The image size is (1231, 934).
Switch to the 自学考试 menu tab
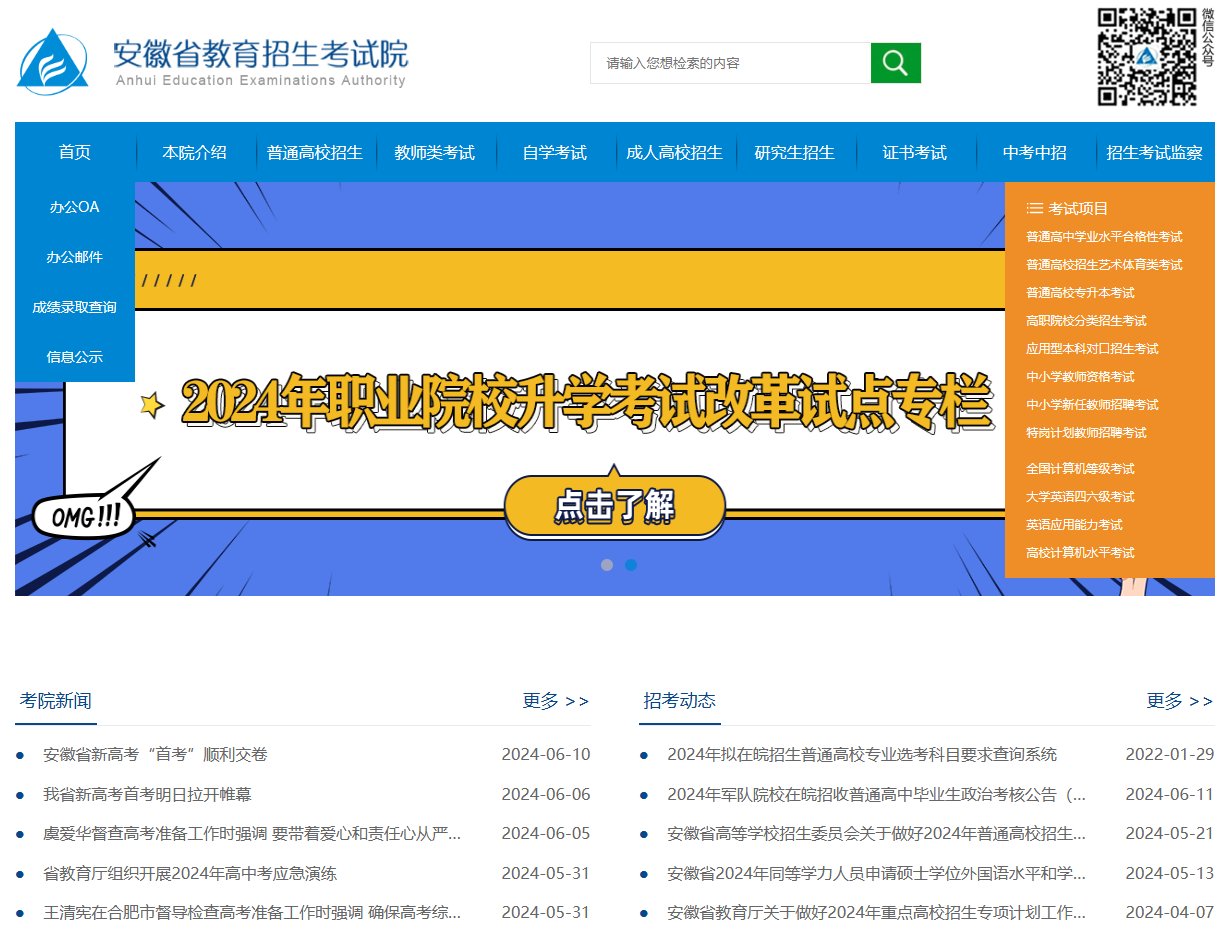coord(555,152)
